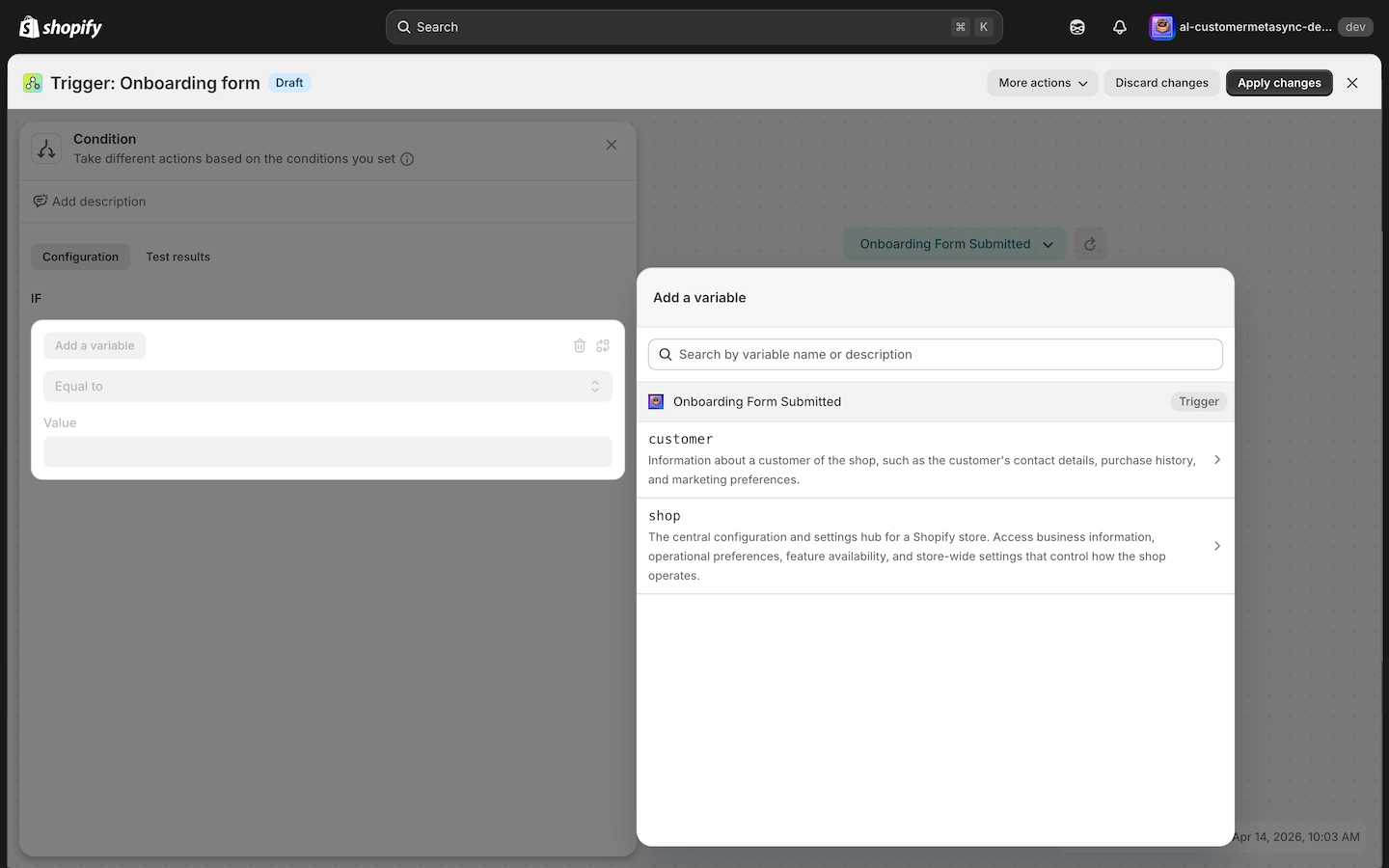The width and height of the screenshot is (1389, 868).
Task: Focus the top Search field
Action: tap(694, 27)
